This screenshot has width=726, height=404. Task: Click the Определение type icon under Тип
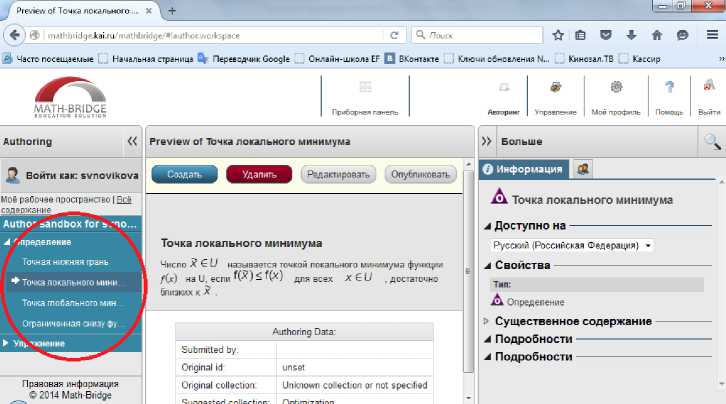pyautogui.click(x=497, y=300)
